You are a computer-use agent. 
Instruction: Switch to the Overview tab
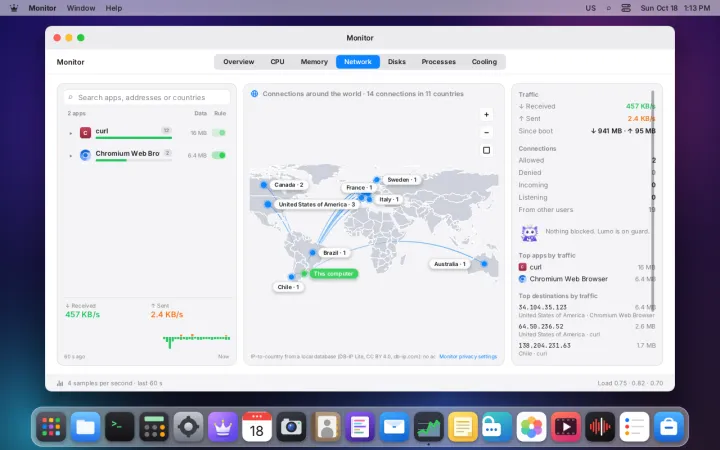click(238, 62)
